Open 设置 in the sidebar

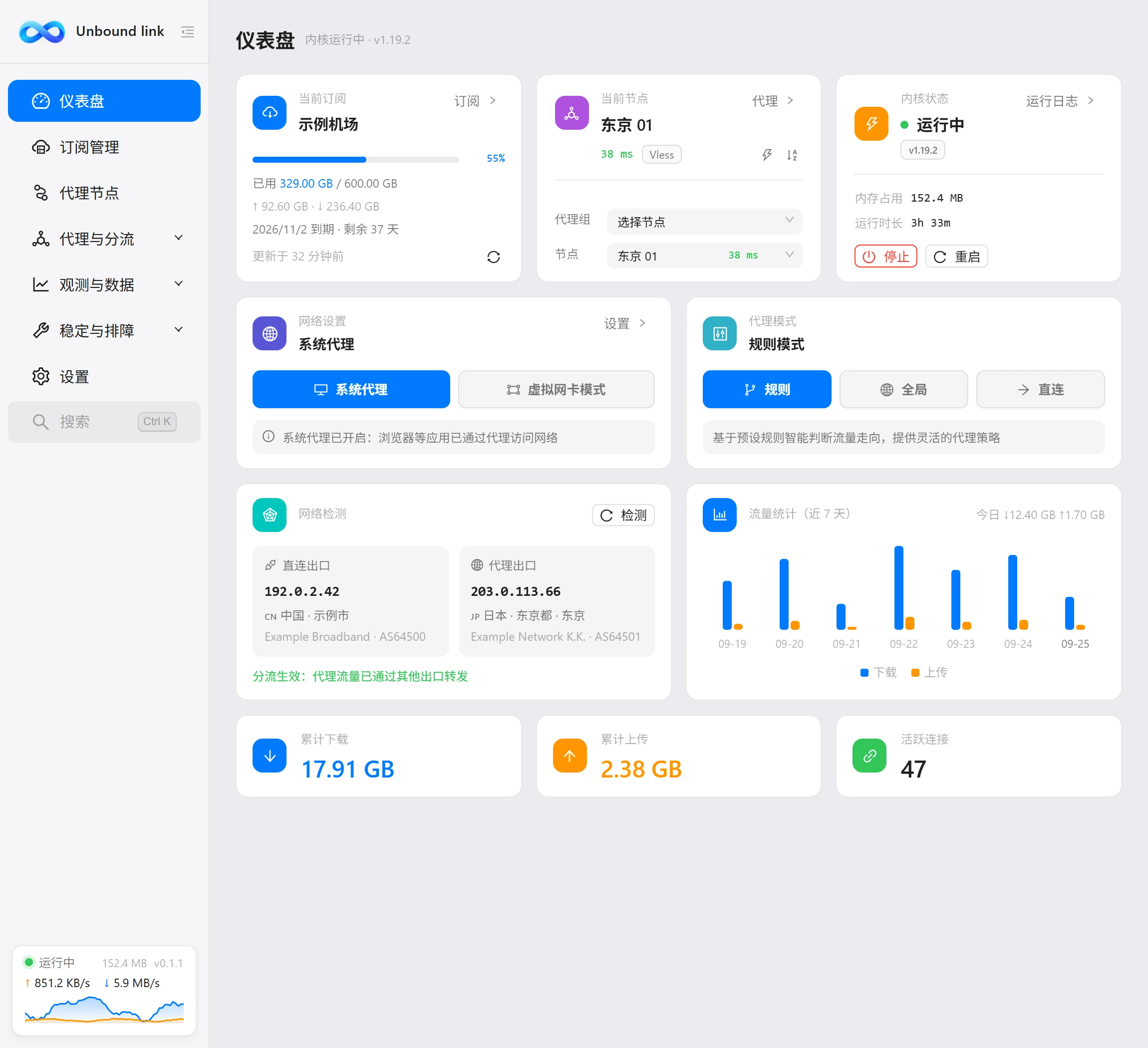104,376
